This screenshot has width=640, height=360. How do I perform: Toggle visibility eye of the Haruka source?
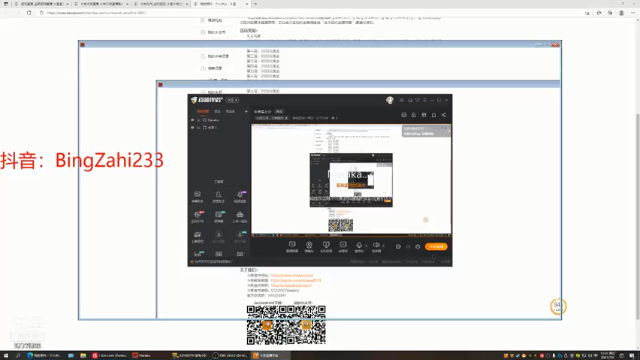(x=192, y=120)
